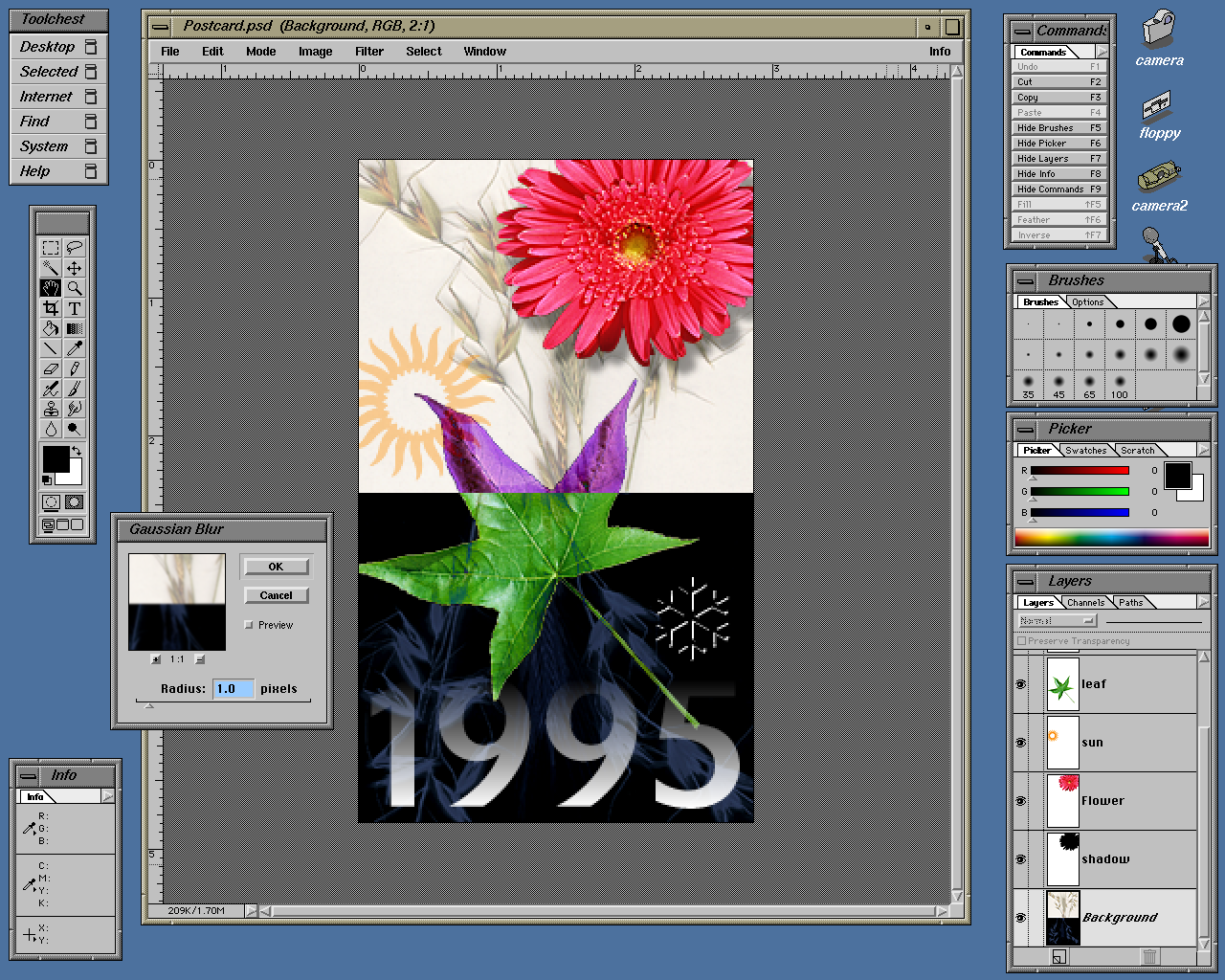Select the Zoom magnifier tool
1225x980 pixels.
(x=74, y=288)
